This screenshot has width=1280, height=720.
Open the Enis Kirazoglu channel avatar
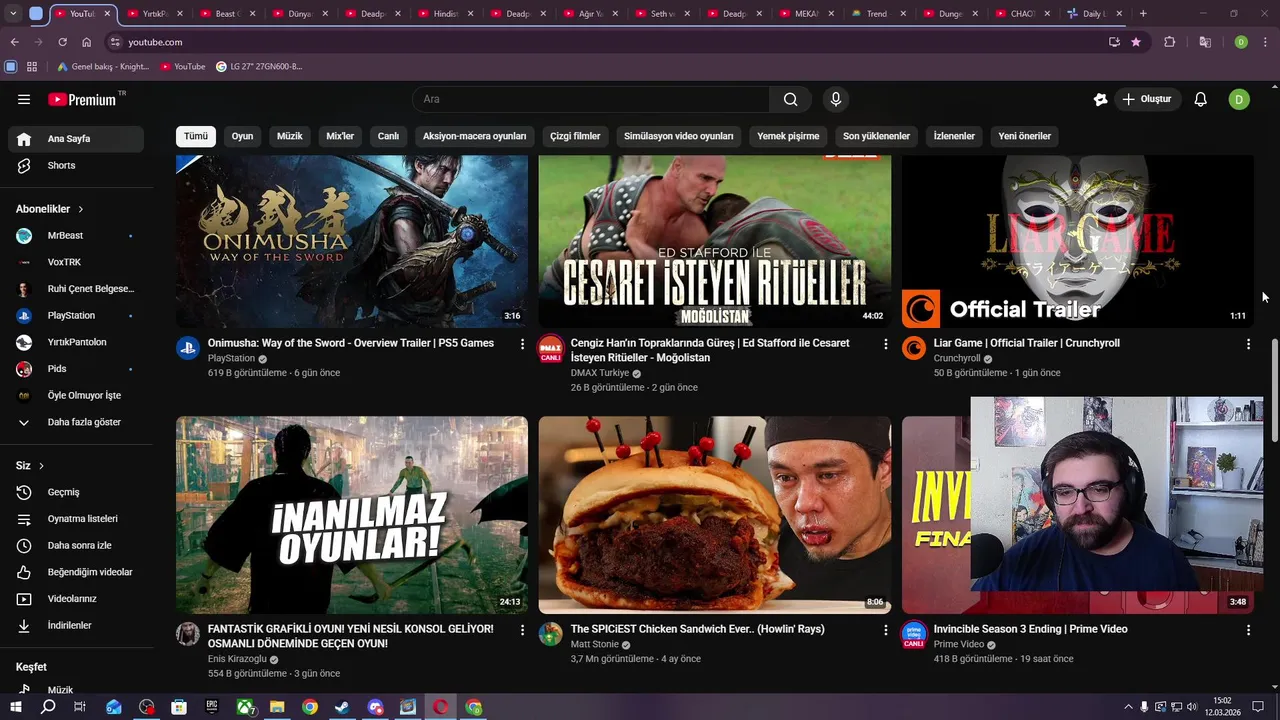[188, 634]
